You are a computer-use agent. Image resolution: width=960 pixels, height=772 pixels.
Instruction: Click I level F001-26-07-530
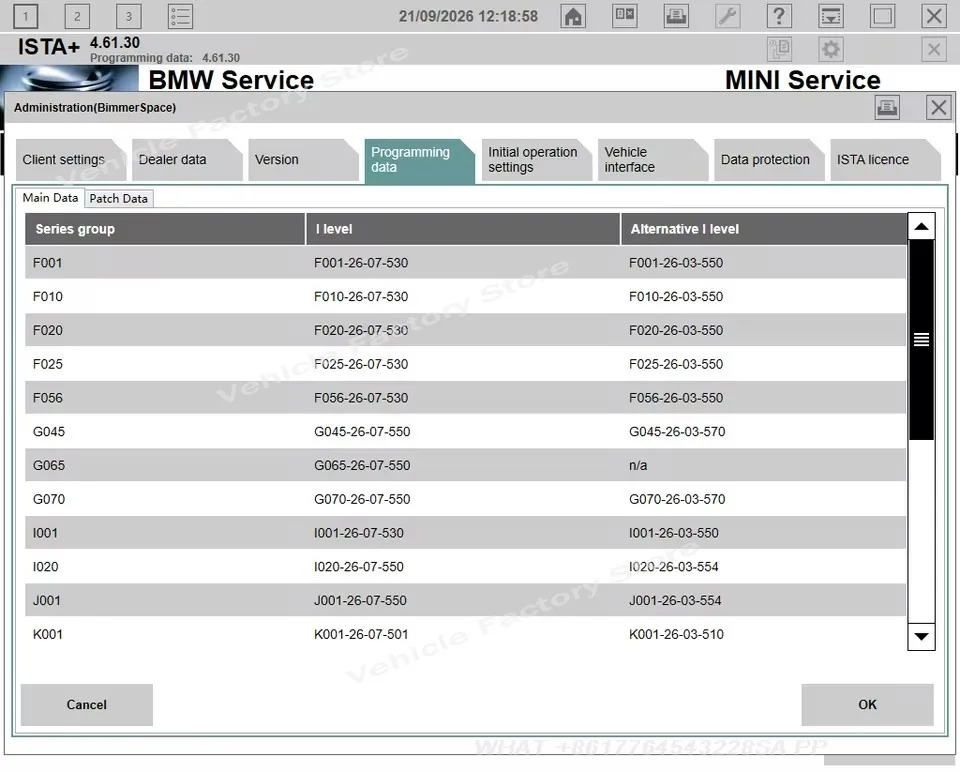(361, 263)
